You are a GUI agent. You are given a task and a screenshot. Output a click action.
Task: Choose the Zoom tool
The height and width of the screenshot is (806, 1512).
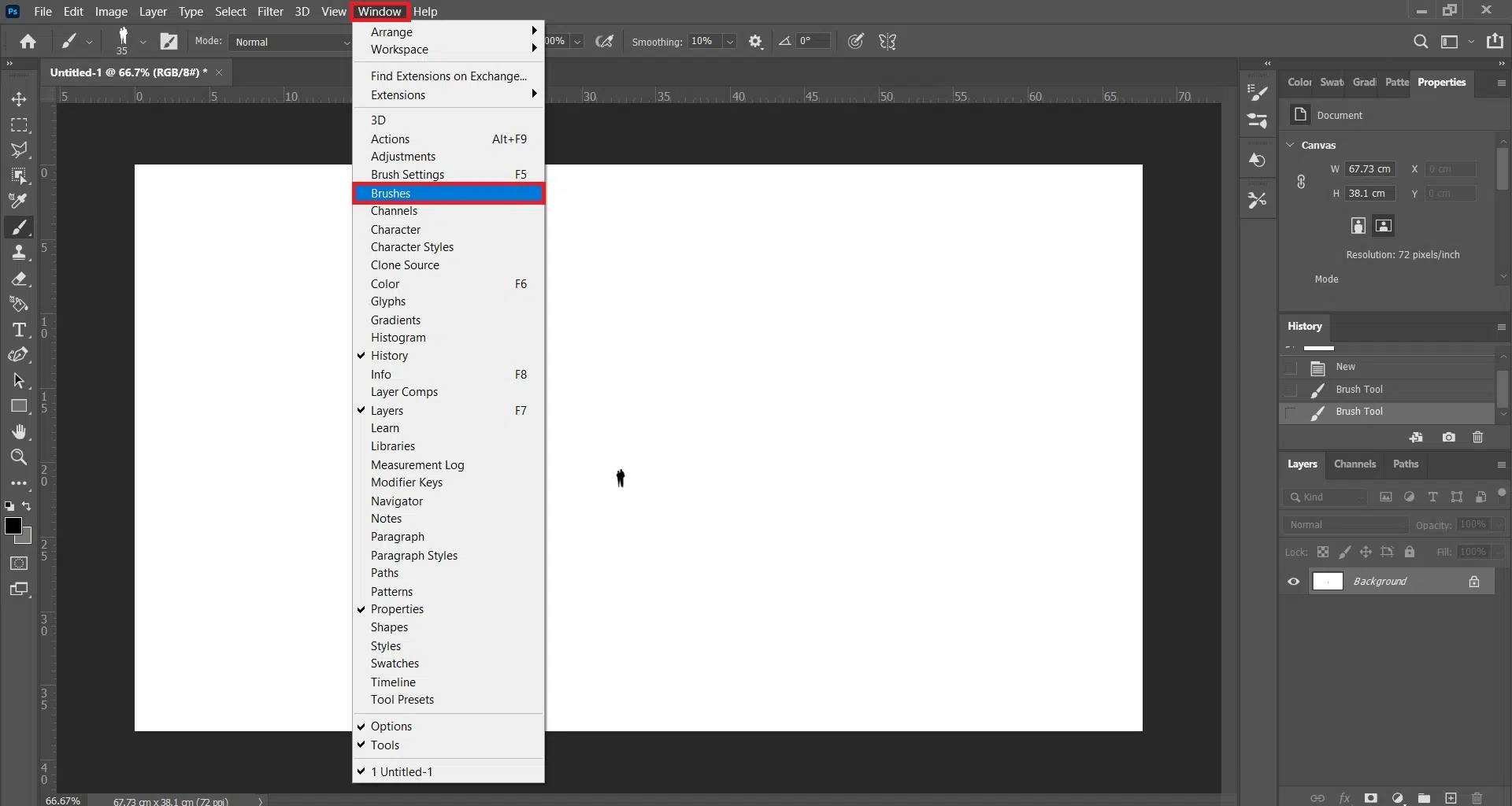click(19, 457)
